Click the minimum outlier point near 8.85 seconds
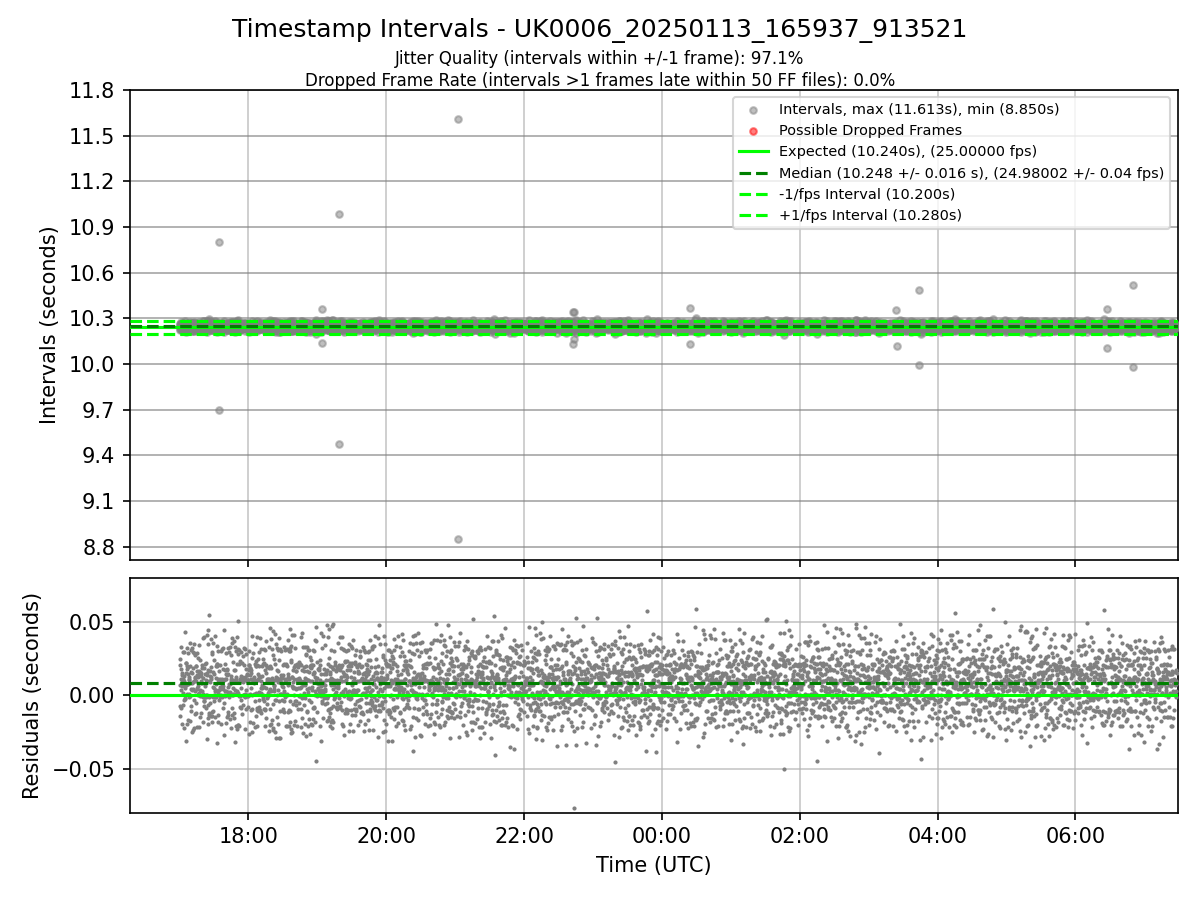This screenshot has height=900, width=1200. [458, 539]
